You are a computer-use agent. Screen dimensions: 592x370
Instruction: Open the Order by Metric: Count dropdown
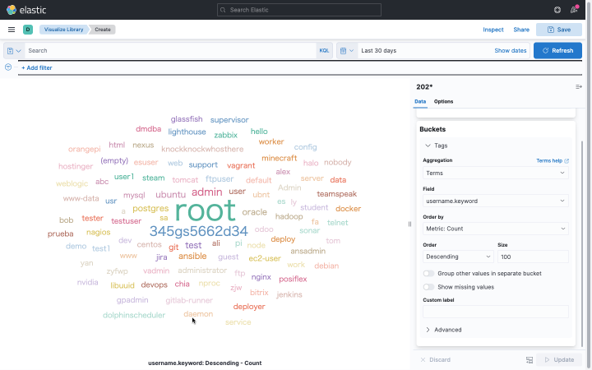[495, 228]
